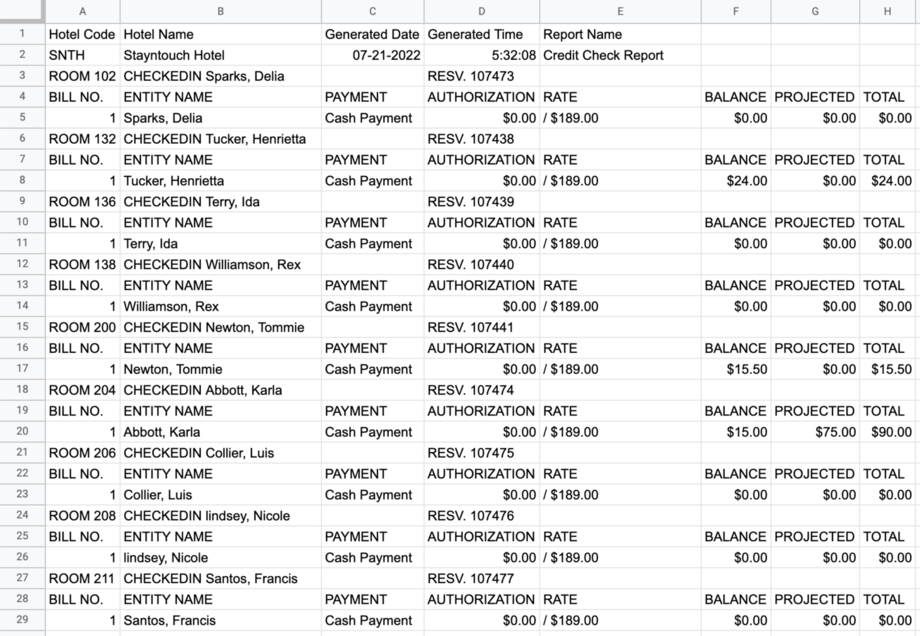Click cell 'RESV. 107475'
This screenshot has width=920, height=636.
click(482, 453)
